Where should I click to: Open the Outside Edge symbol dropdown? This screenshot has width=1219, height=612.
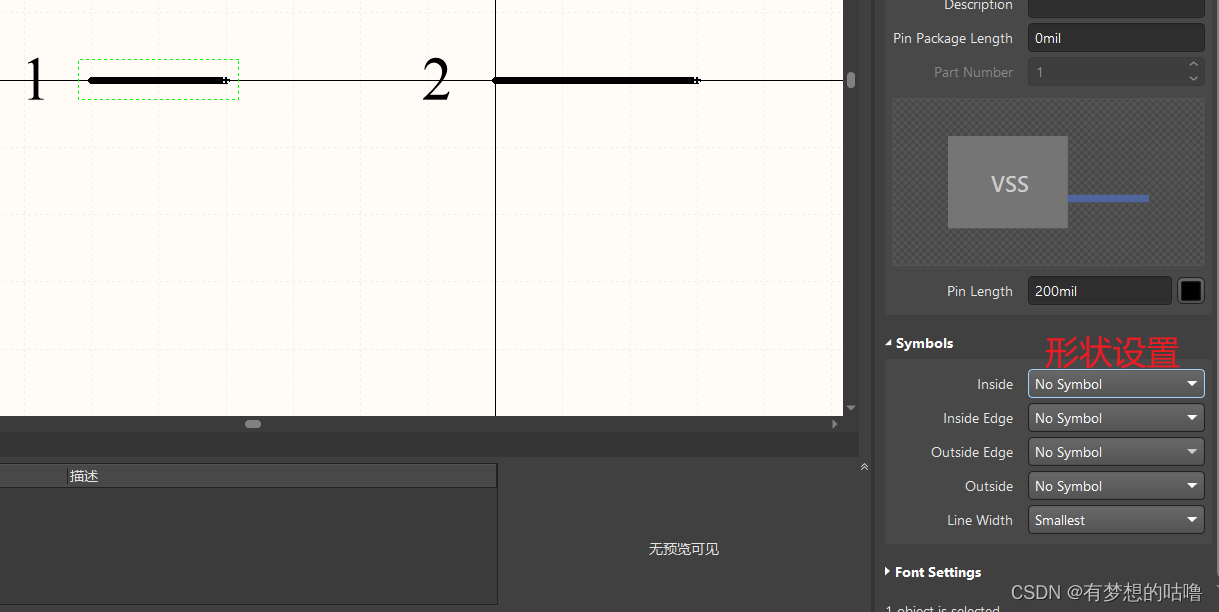point(1115,452)
